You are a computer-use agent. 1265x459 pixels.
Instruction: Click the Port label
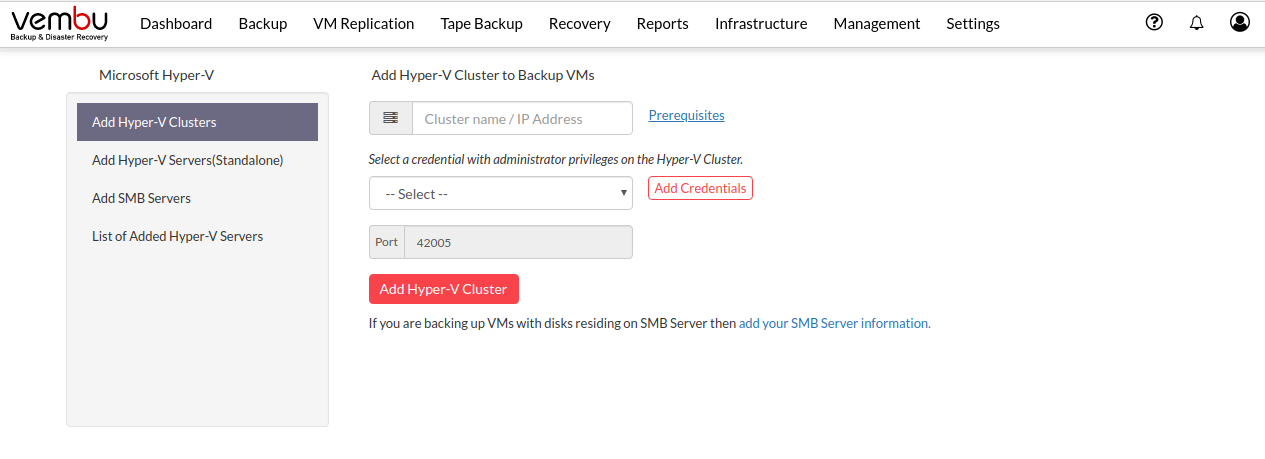tap(386, 242)
